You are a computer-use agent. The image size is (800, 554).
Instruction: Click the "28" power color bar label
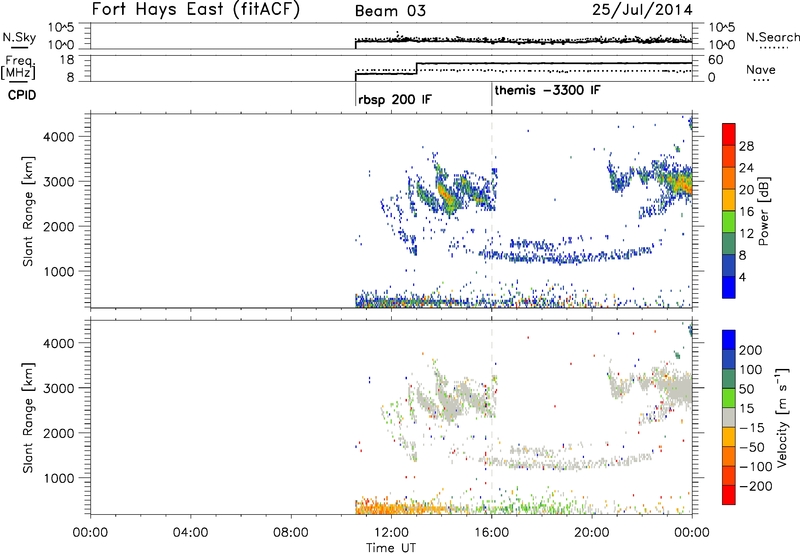(x=746, y=146)
